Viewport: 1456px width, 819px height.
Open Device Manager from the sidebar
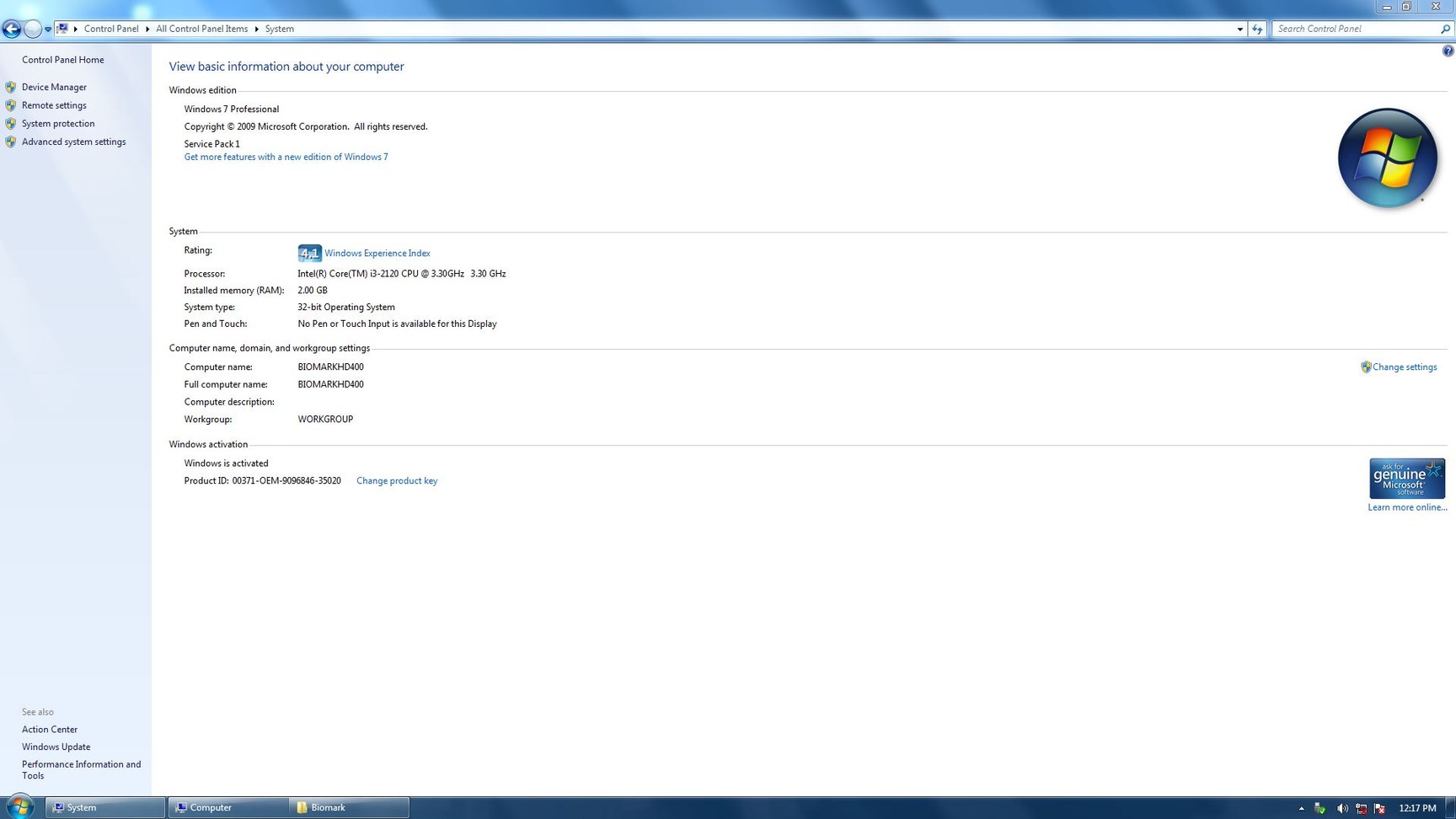[54, 87]
